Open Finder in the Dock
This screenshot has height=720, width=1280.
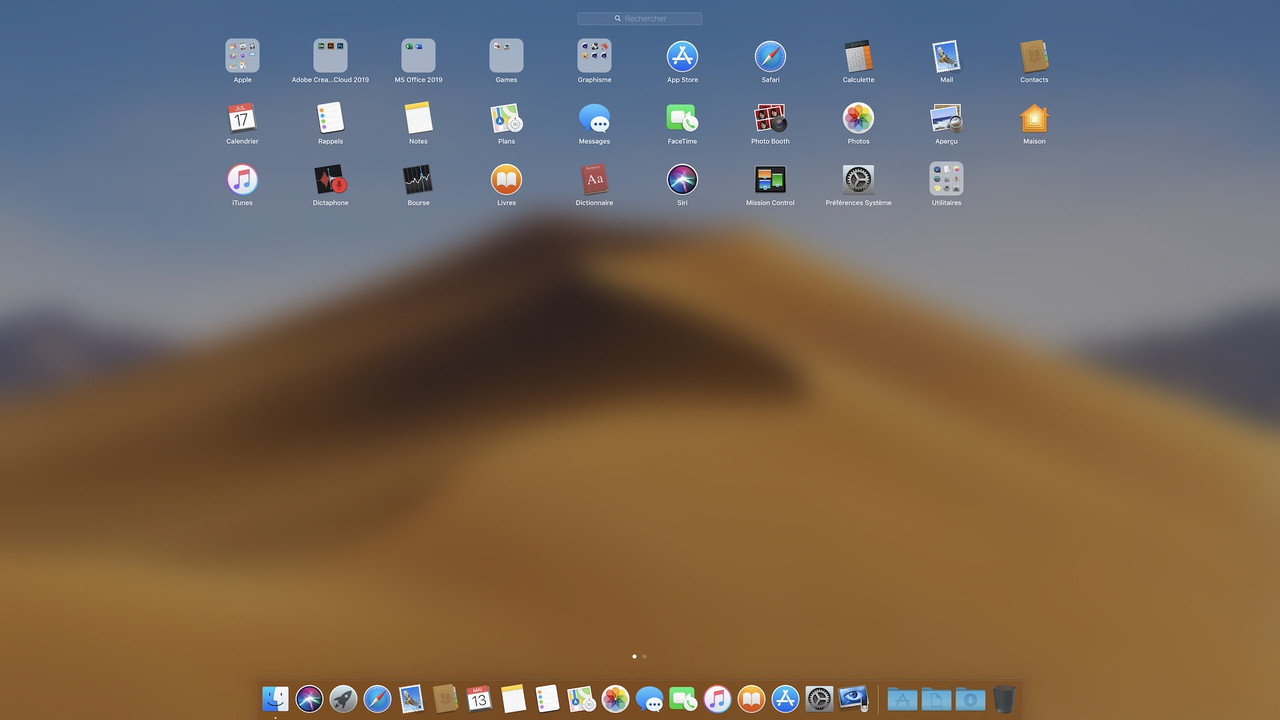(275, 698)
